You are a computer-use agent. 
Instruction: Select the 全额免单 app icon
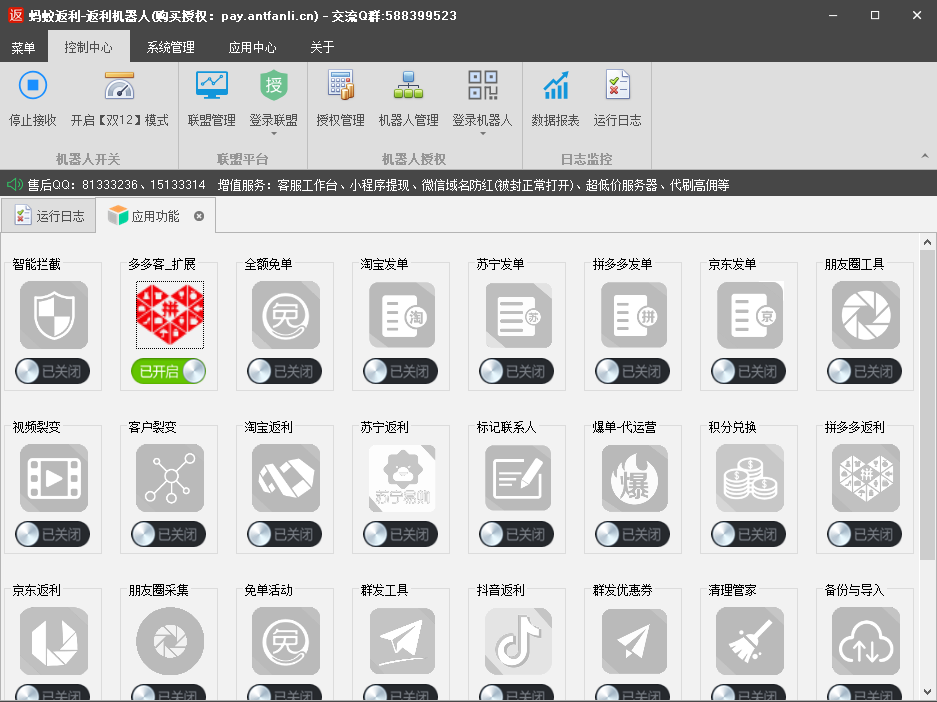point(286,315)
